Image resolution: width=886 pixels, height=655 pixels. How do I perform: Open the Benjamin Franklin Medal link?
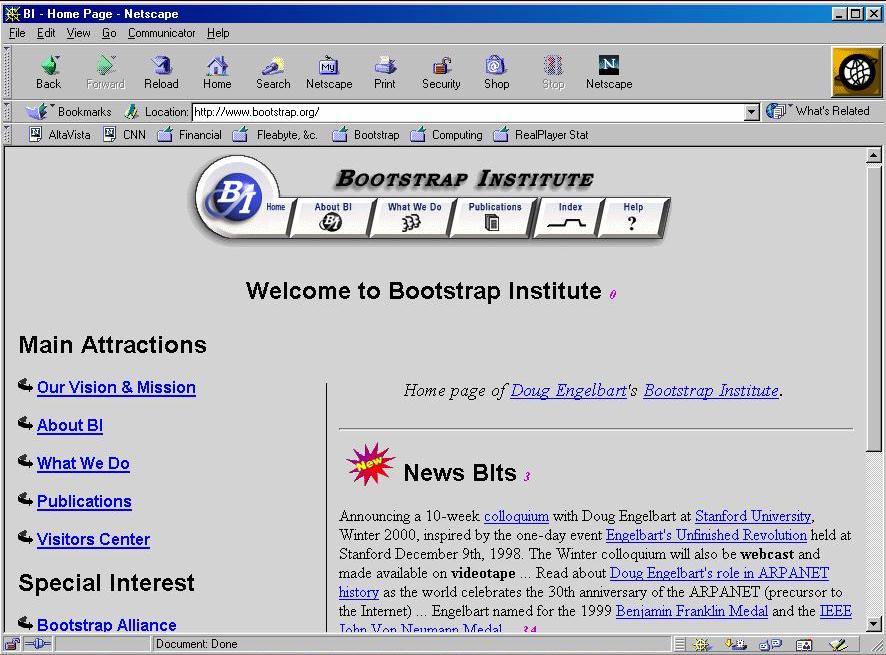pos(692,611)
